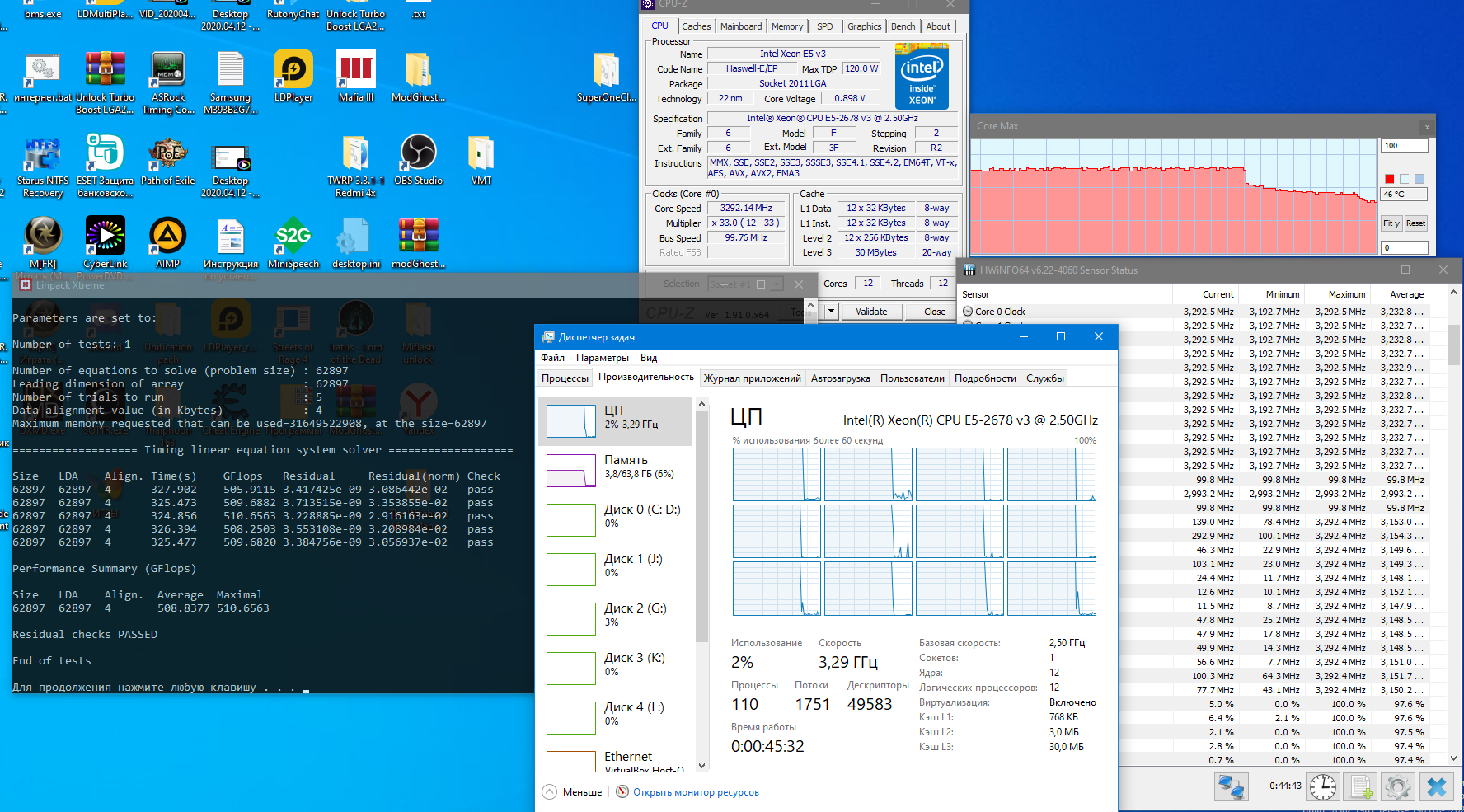Open the LDPlayer desktop shortcut
Viewport: 1464px width, 812px height.
click(293, 76)
